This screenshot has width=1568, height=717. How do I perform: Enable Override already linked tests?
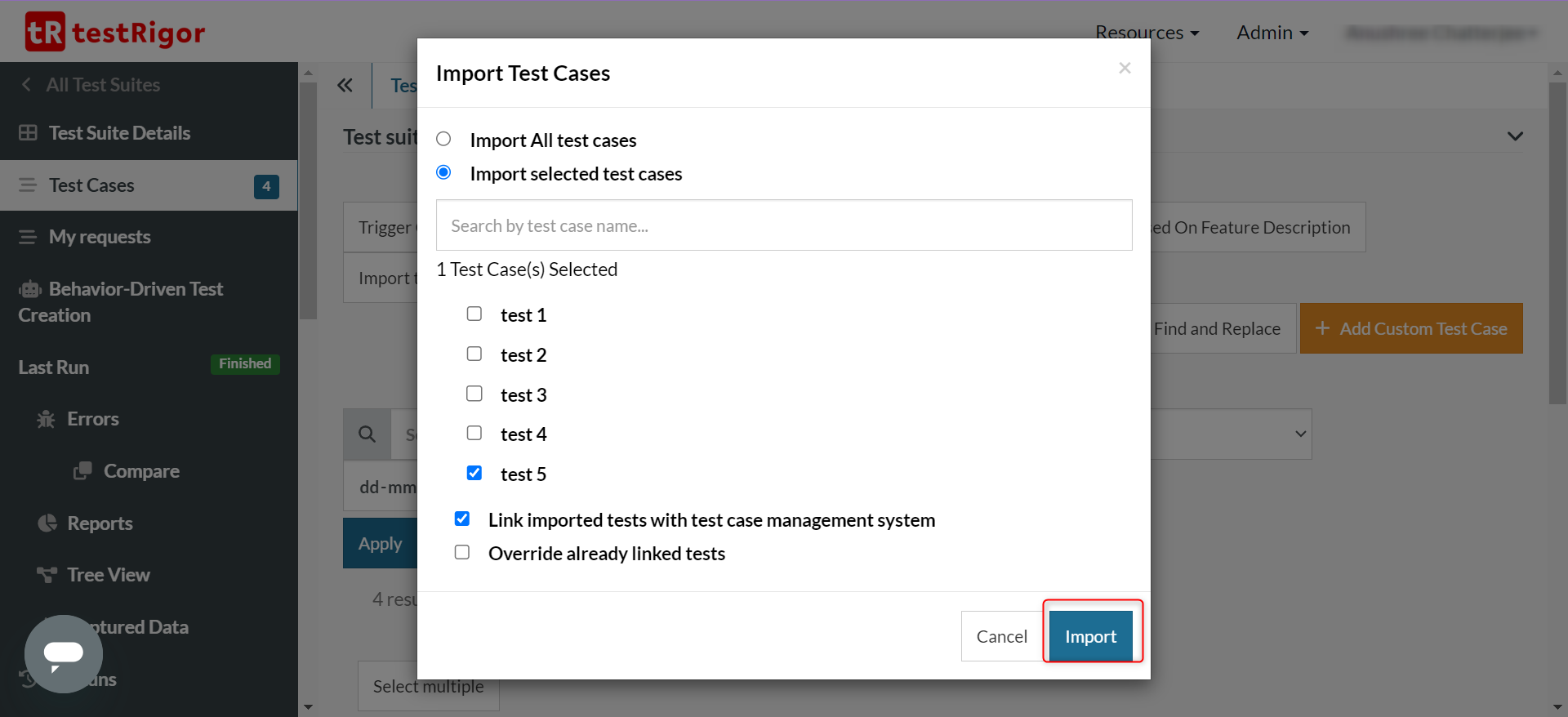462,552
